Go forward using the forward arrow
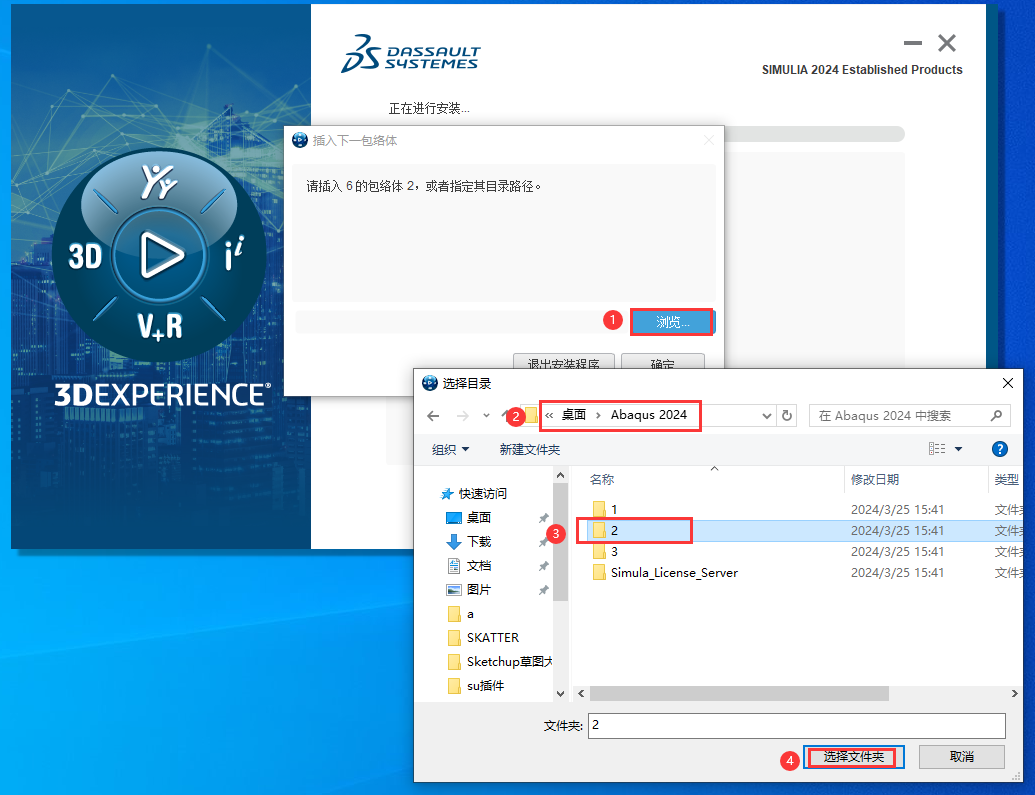The height and width of the screenshot is (795, 1035). click(x=463, y=415)
